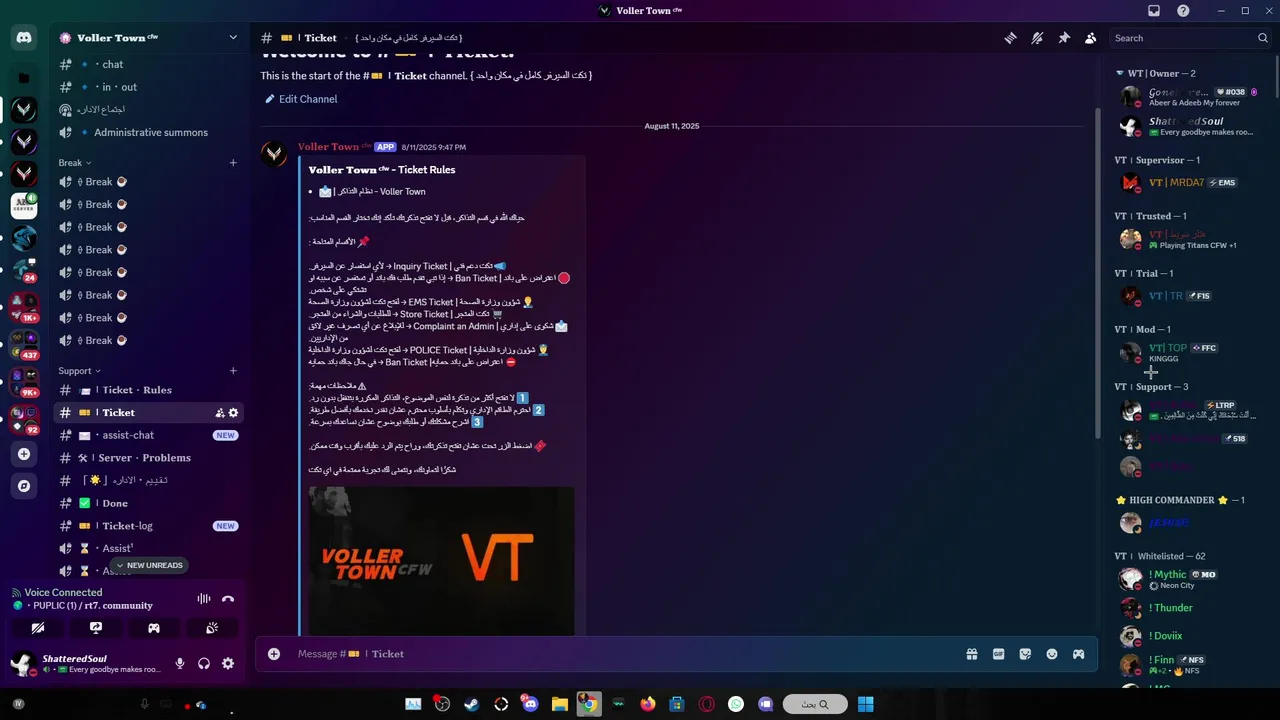Open the soundboard button

pos(212,628)
